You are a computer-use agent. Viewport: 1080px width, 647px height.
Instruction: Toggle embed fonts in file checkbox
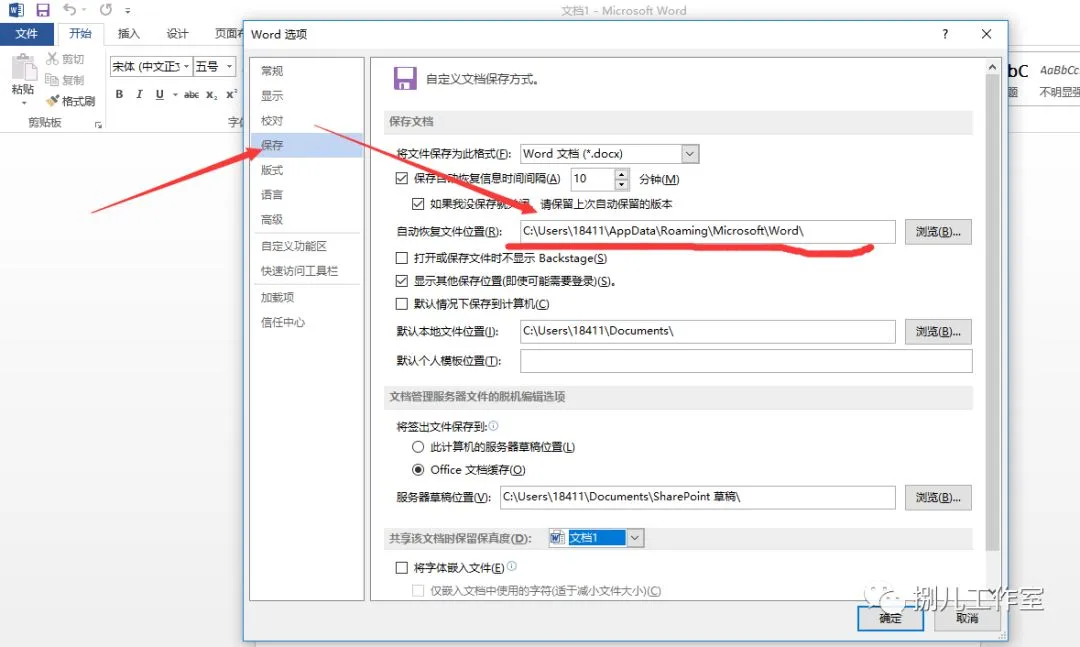pos(402,568)
